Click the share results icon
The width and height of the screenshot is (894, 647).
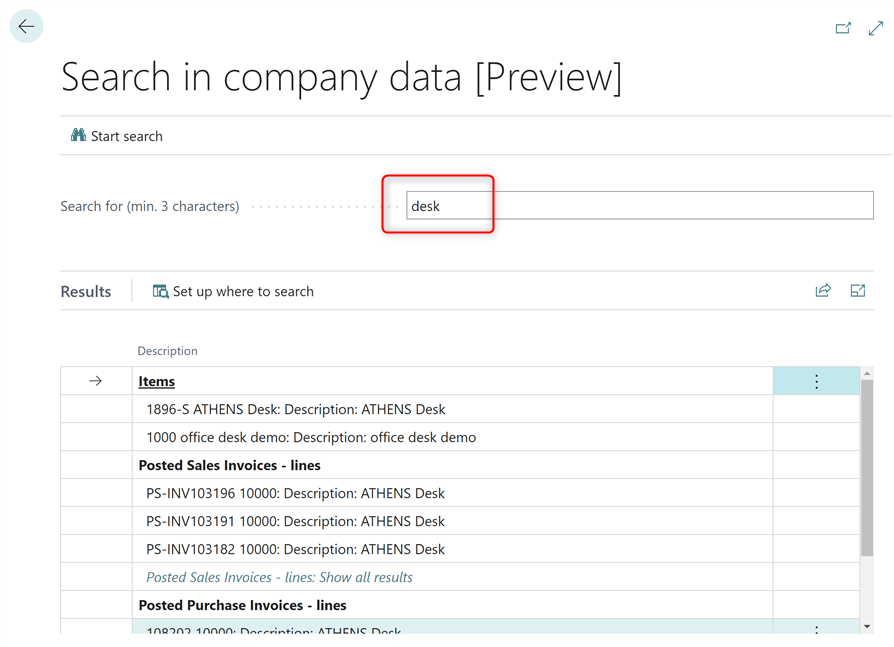pyautogui.click(x=823, y=291)
